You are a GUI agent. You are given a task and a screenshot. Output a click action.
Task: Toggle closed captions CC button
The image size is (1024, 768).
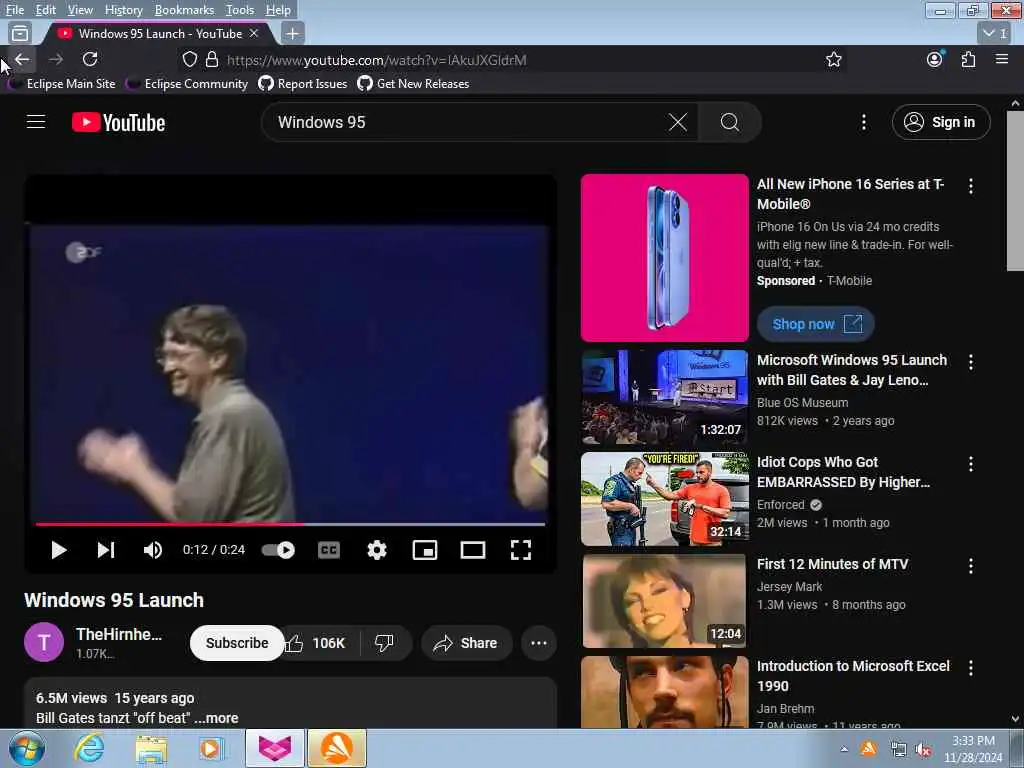328,550
